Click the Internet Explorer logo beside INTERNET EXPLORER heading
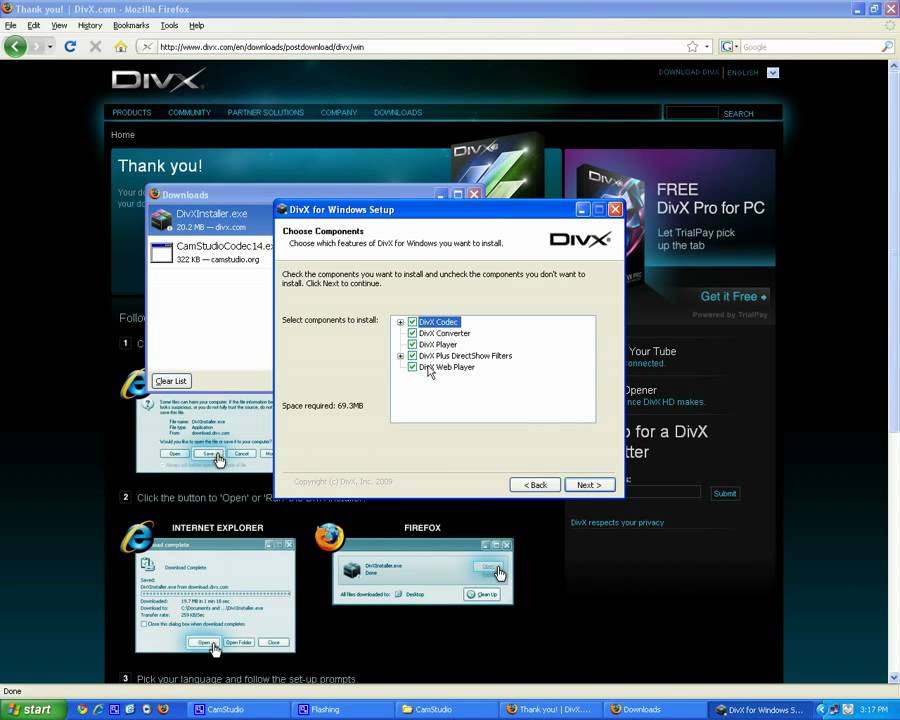 point(137,537)
